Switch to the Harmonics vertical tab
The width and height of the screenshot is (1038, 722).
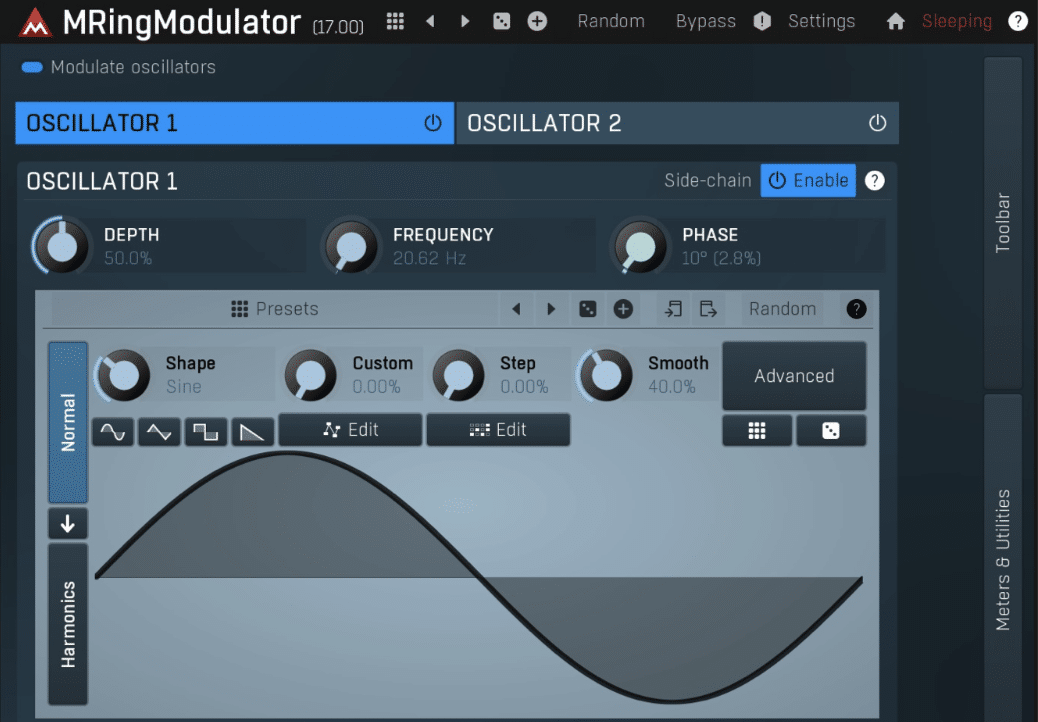coord(68,624)
